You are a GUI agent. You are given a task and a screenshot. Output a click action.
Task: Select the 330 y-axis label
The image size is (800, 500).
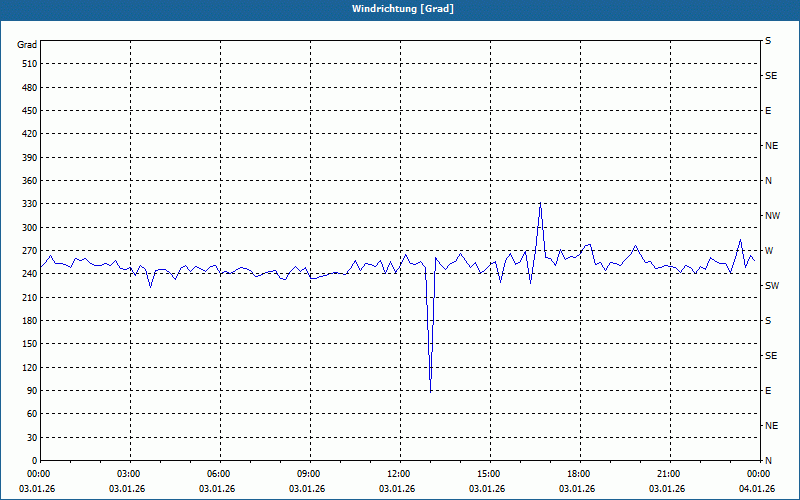click(x=30, y=204)
